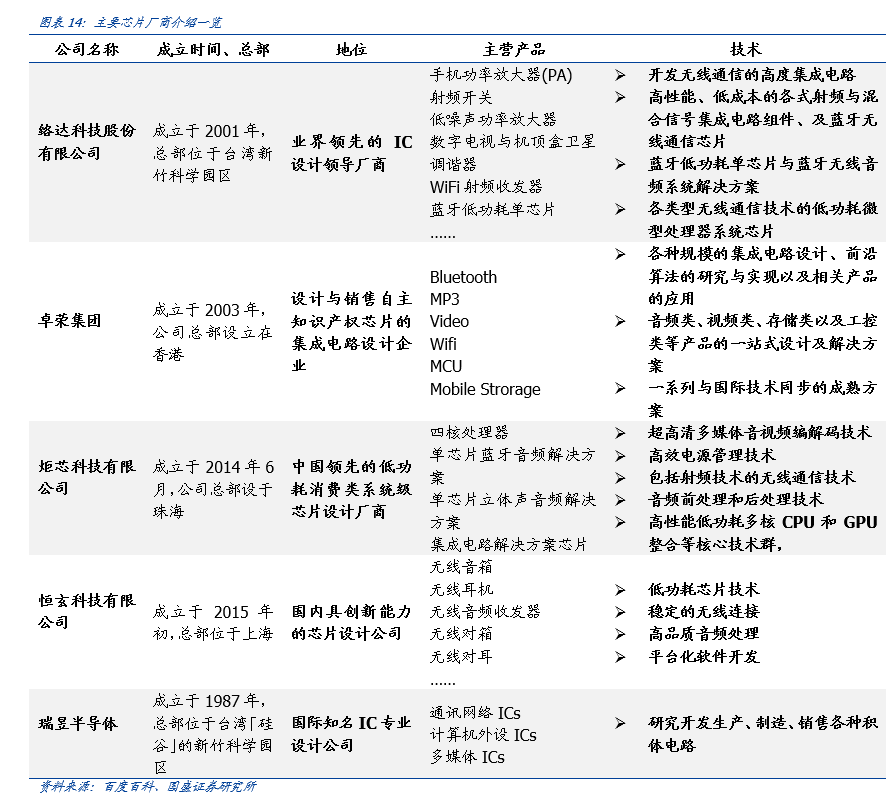Click the "地位" column header
Image resolution: width=892 pixels, height=795 pixels.
point(351,50)
